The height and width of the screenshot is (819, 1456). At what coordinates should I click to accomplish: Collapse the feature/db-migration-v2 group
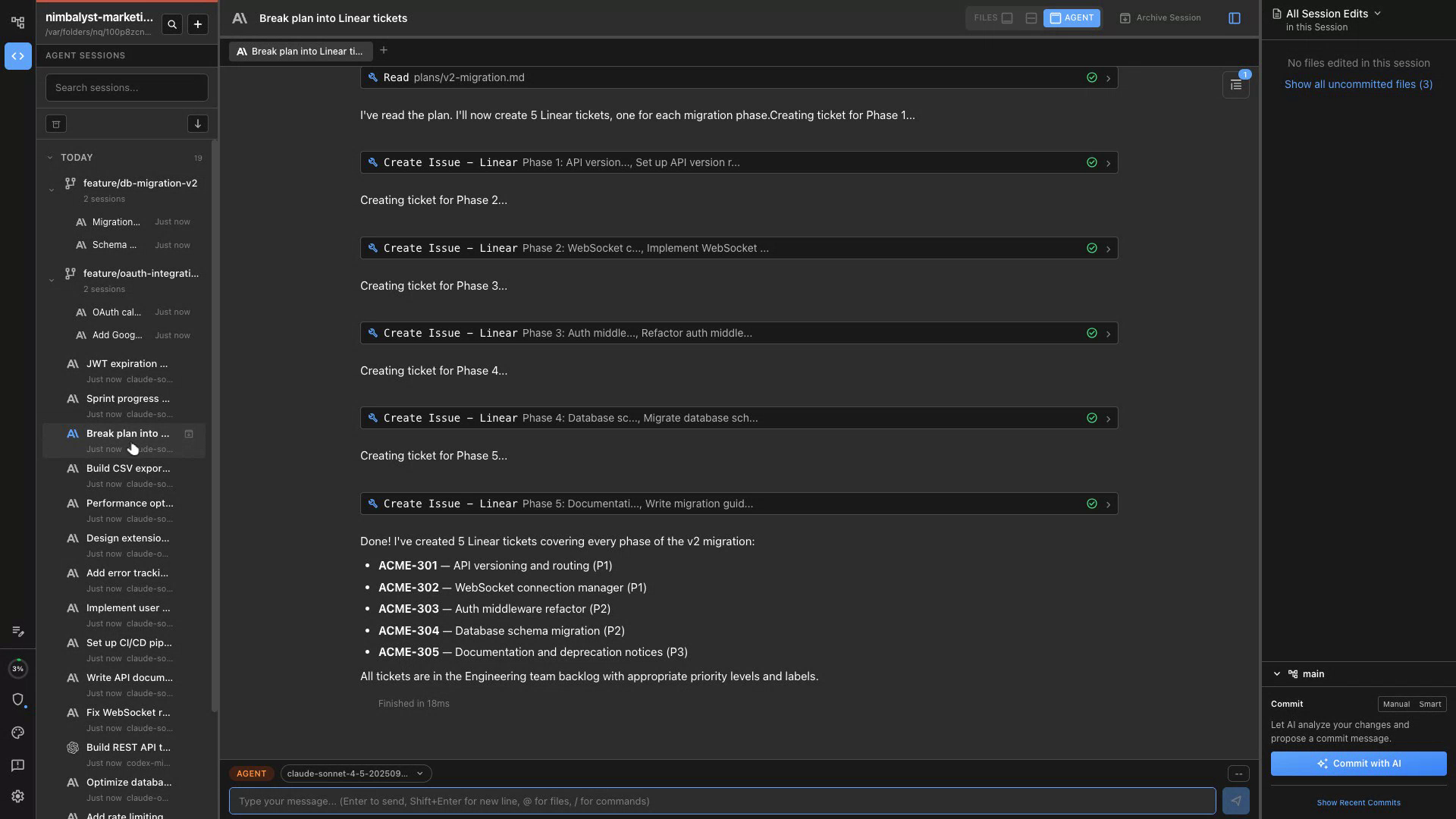[x=52, y=190]
